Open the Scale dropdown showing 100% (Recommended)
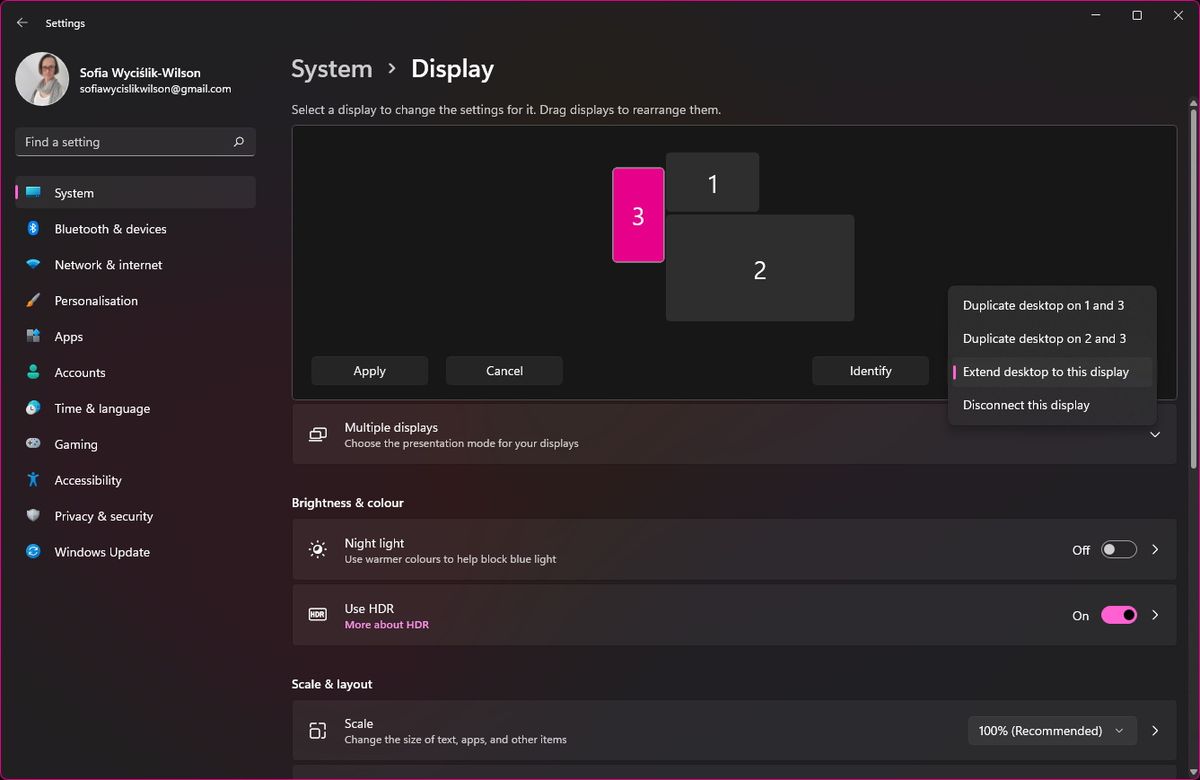The image size is (1200, 780). [x=1051, y=730]
